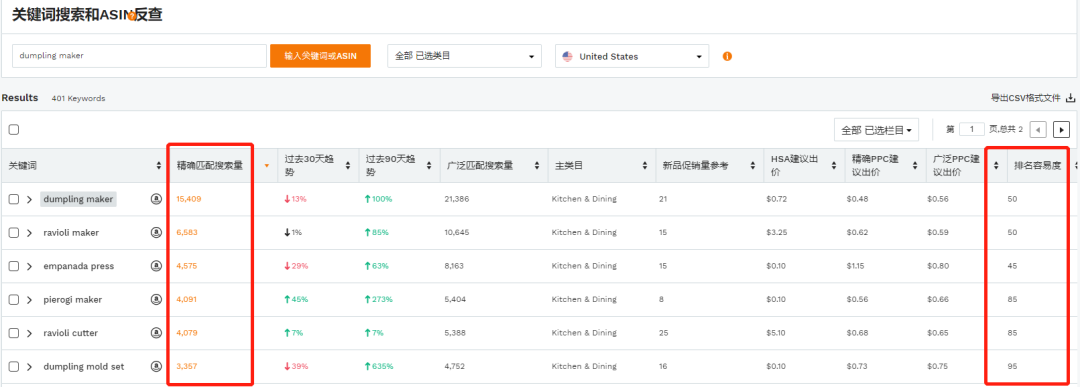The height and width of the screenshot is (387, 1080).
Task: Click the Amazon icon beside dumpling maker
Action: (x=156, y=199)
